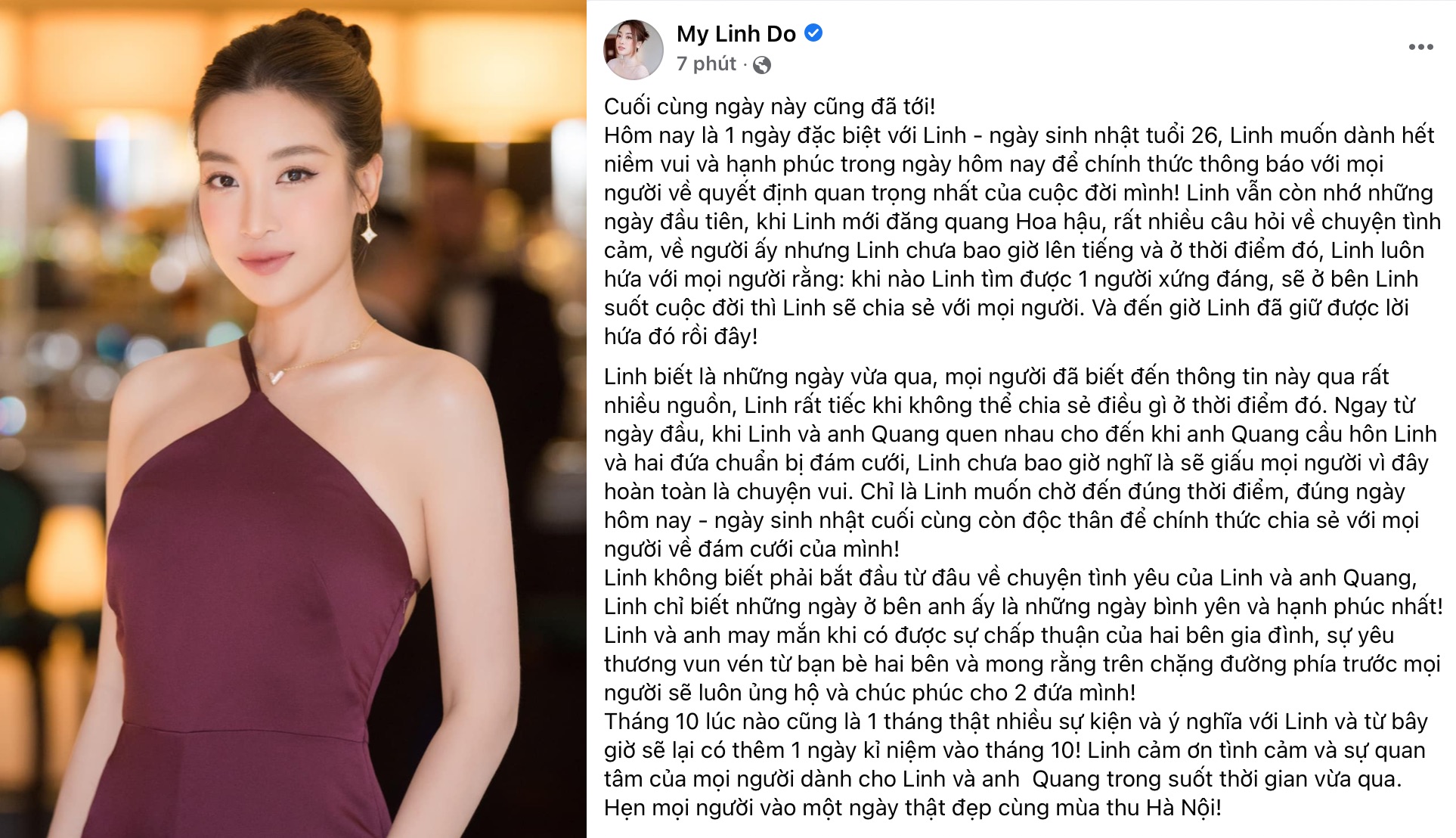Click the line starting "Linh không biết phải bắt đầu"
This screenshot has height=838, width=1456.
[1010, 578]
